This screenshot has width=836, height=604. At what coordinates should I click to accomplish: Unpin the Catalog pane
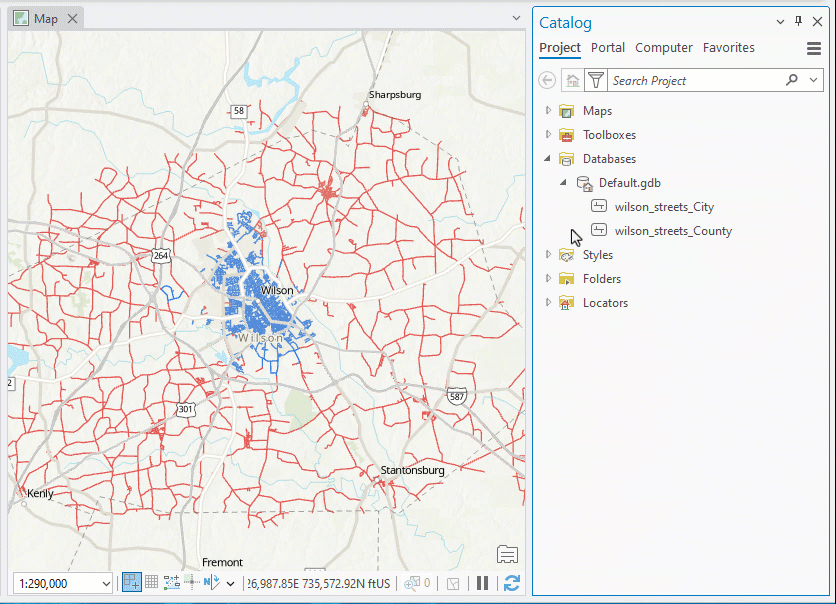pos(799,22)
